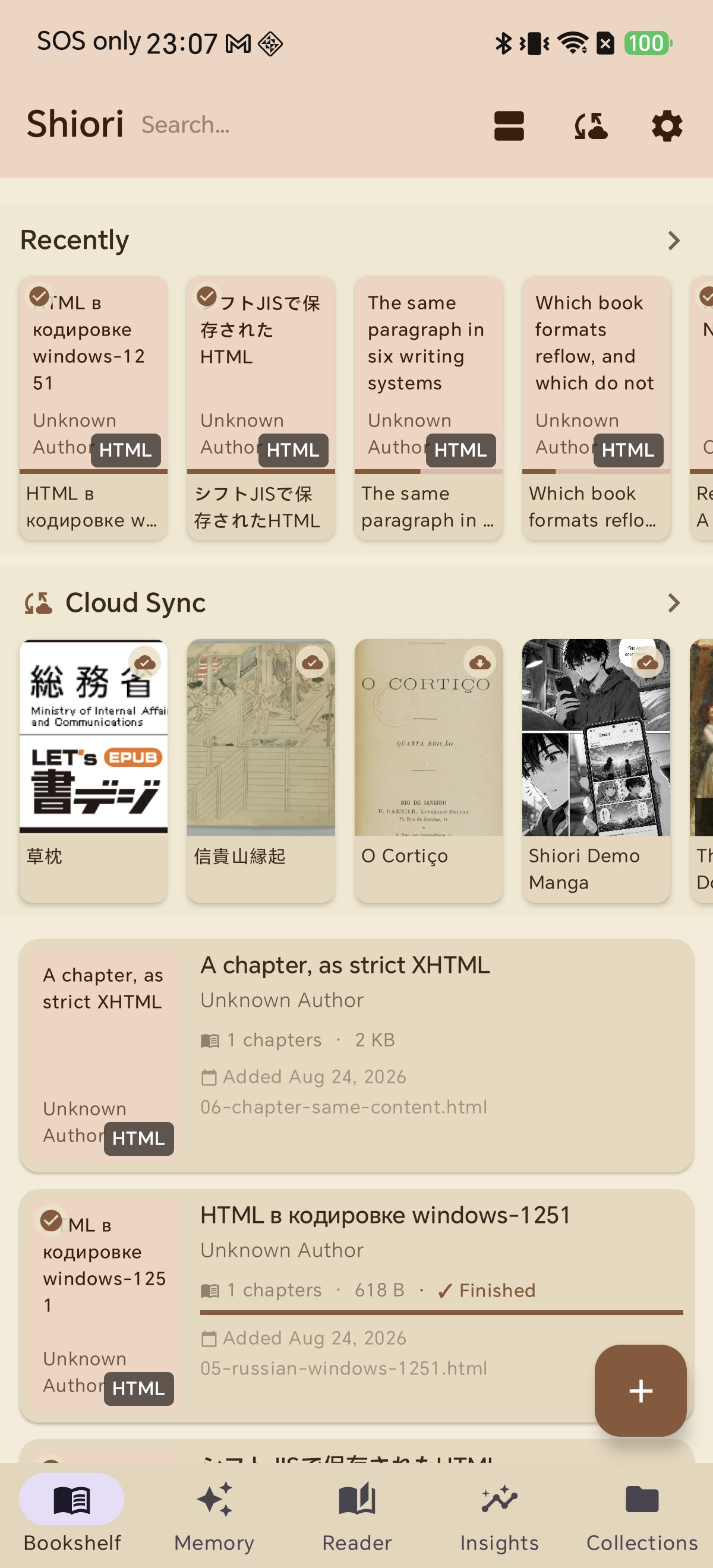Switch to the Memory tab
Image resolution: width=713 pixels, height=1568 pixels.
(x=214, y=1516)
